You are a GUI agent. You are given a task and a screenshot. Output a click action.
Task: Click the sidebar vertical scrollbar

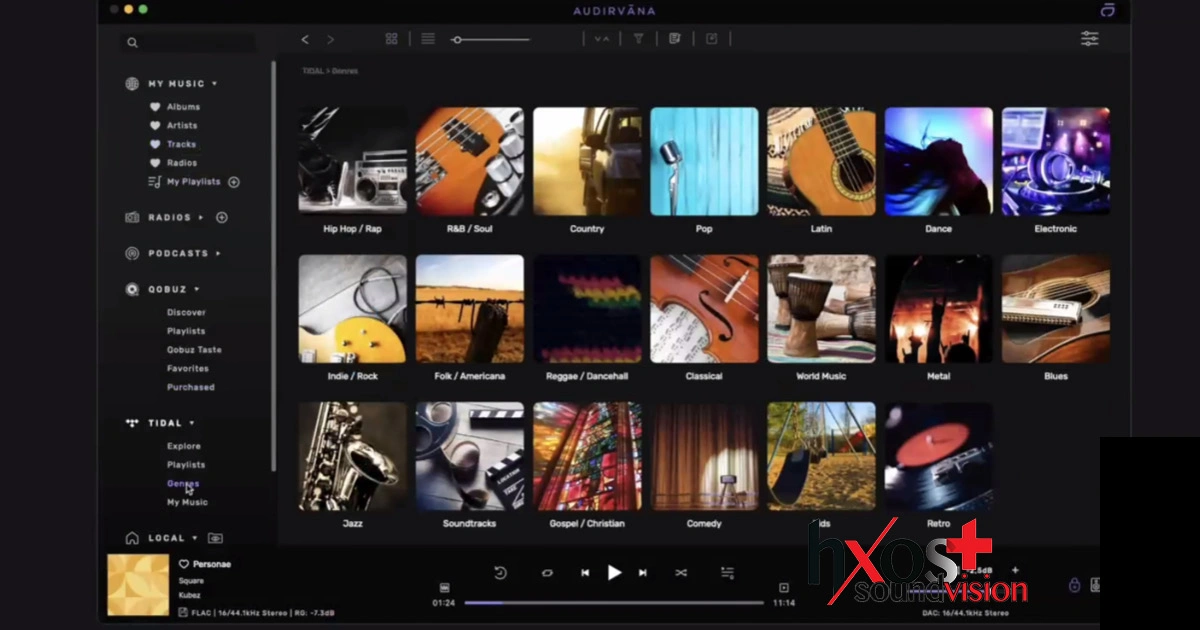click(273, 267)
